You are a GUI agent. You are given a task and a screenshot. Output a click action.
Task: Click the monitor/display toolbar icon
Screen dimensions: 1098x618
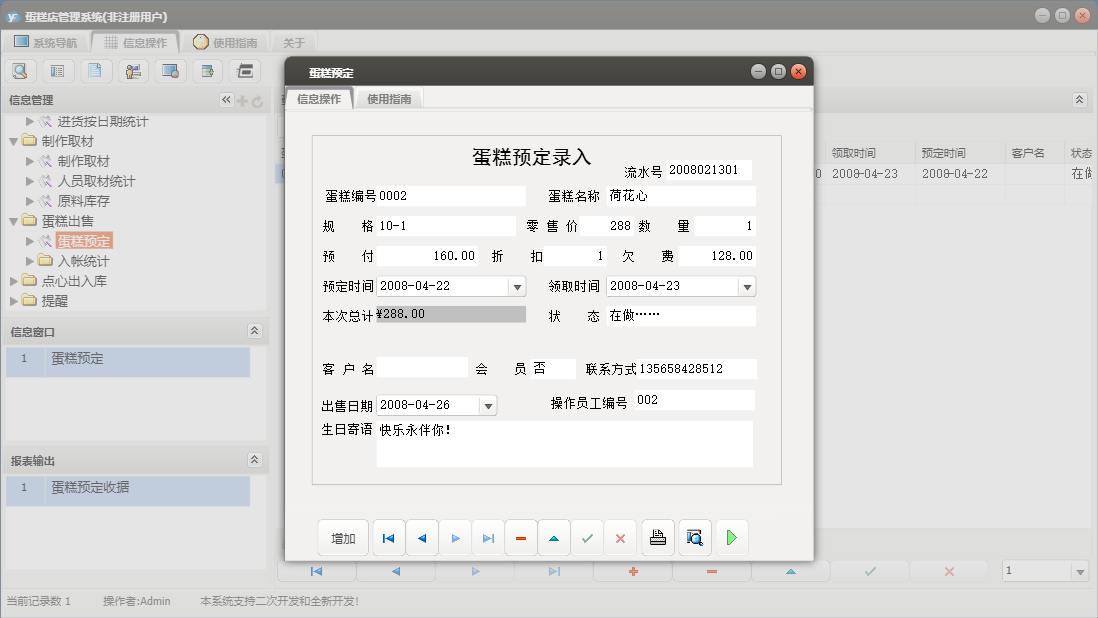(170, 71)
